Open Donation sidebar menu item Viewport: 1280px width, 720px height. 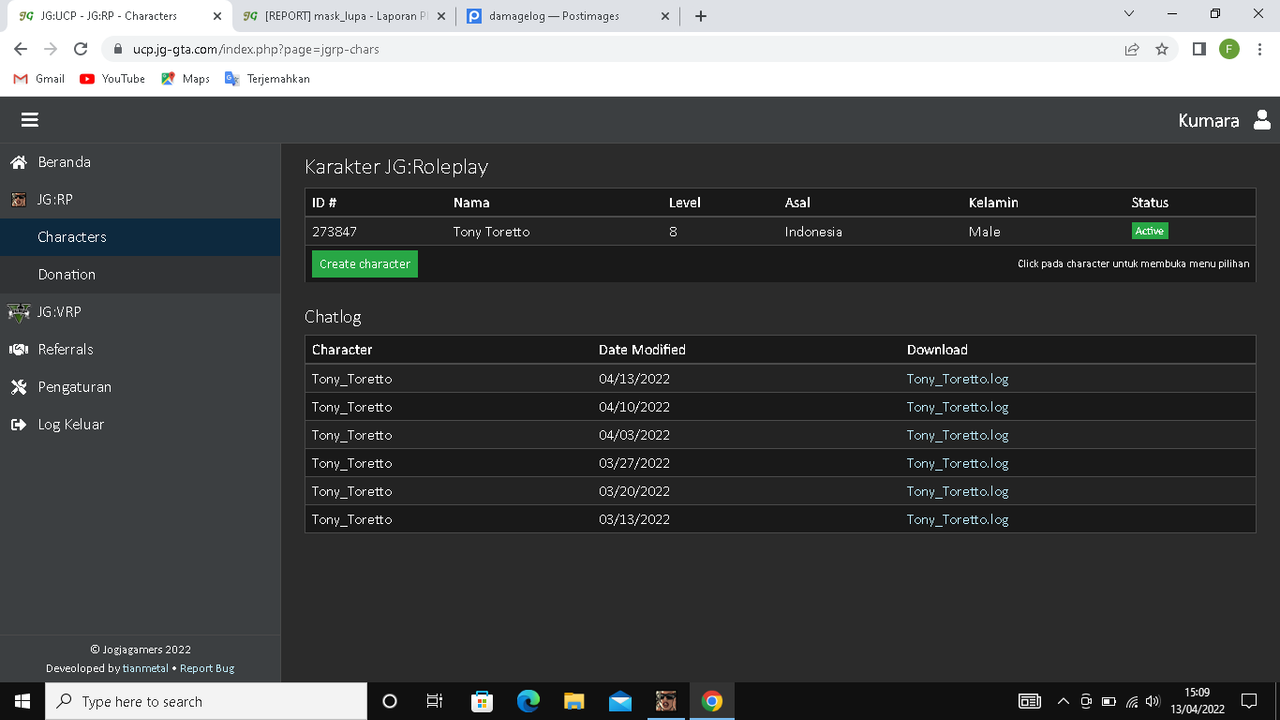pyautogui.click(x=140, y=275)
